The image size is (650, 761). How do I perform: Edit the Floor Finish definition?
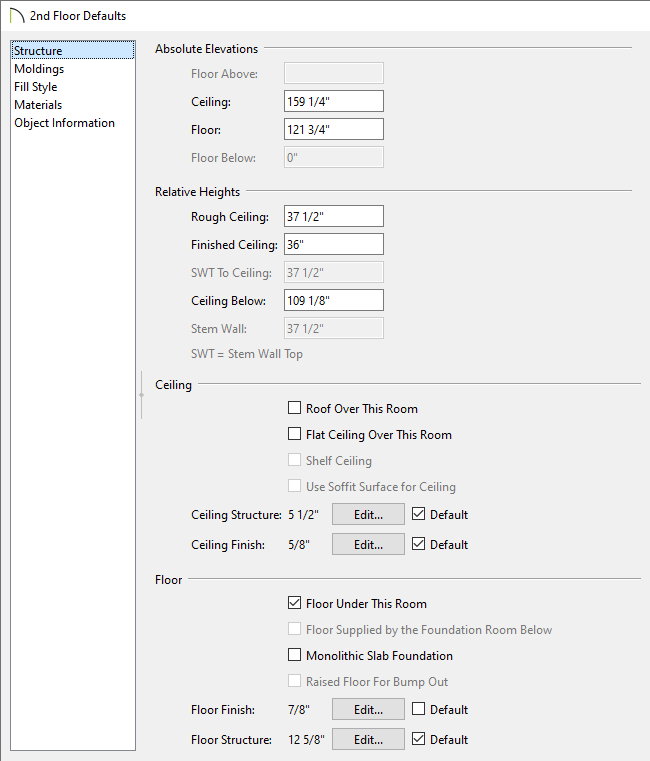pyautogui.click(x=368, y=710)
